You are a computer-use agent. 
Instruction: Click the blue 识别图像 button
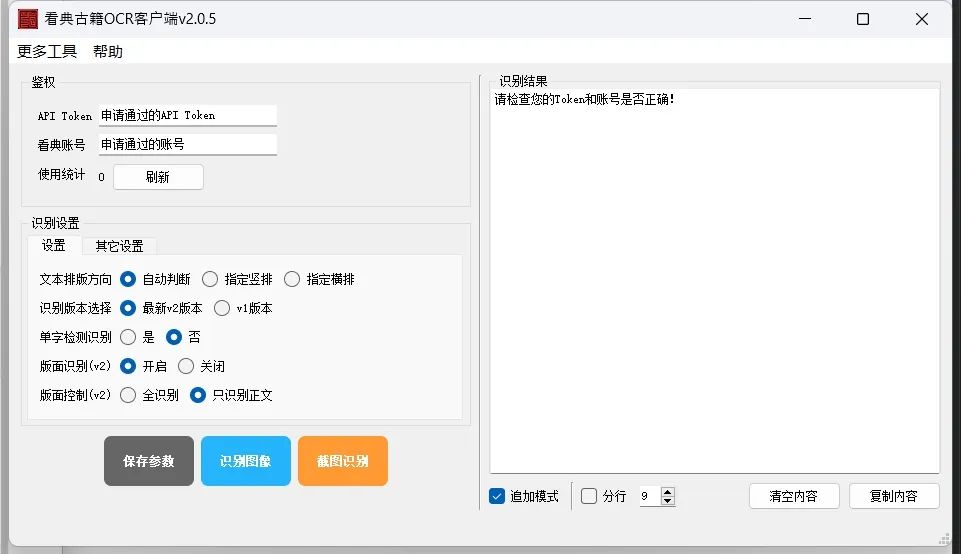click(246, 461)
